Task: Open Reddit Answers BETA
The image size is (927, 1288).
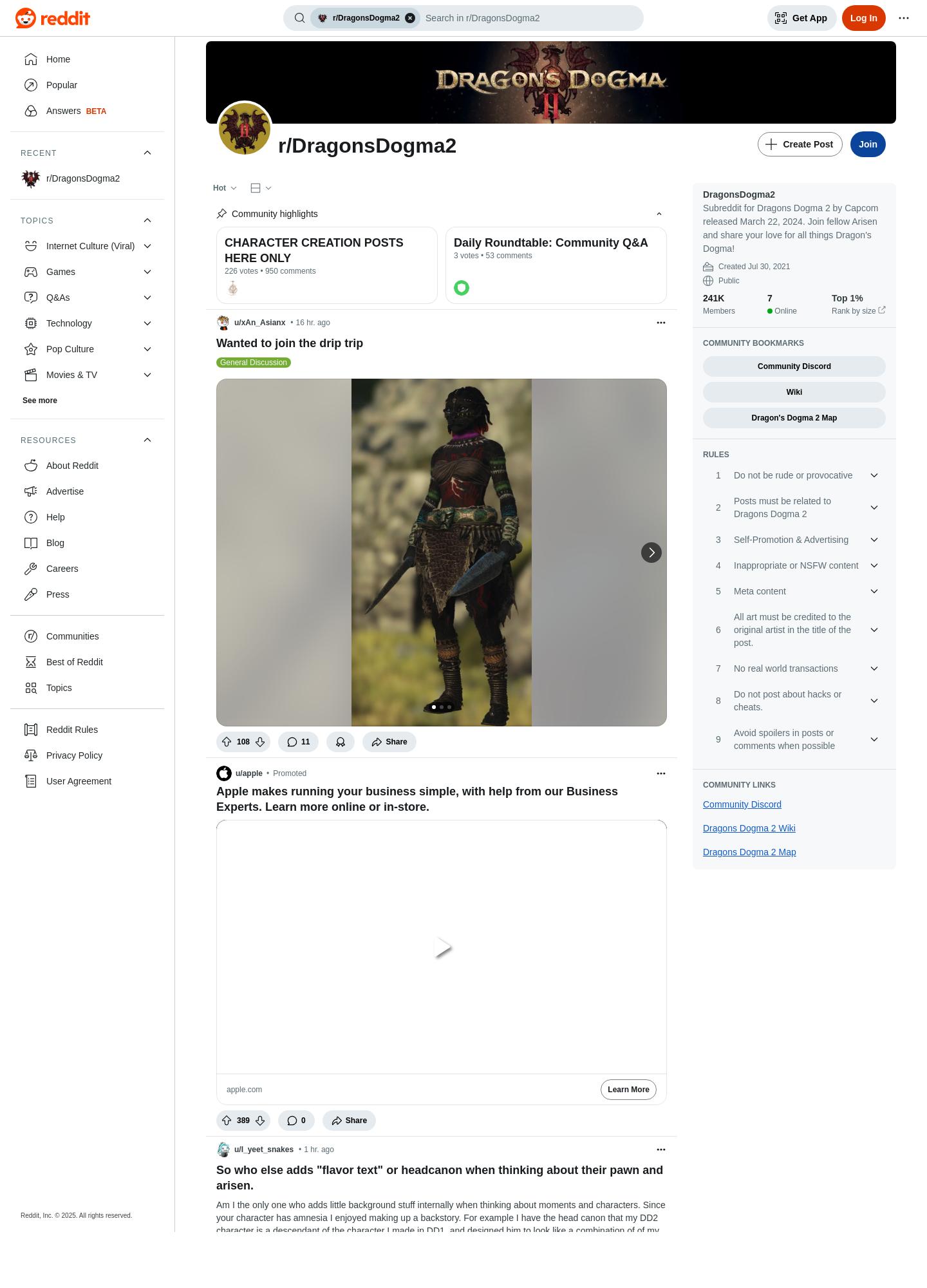Action: (88, 111)
